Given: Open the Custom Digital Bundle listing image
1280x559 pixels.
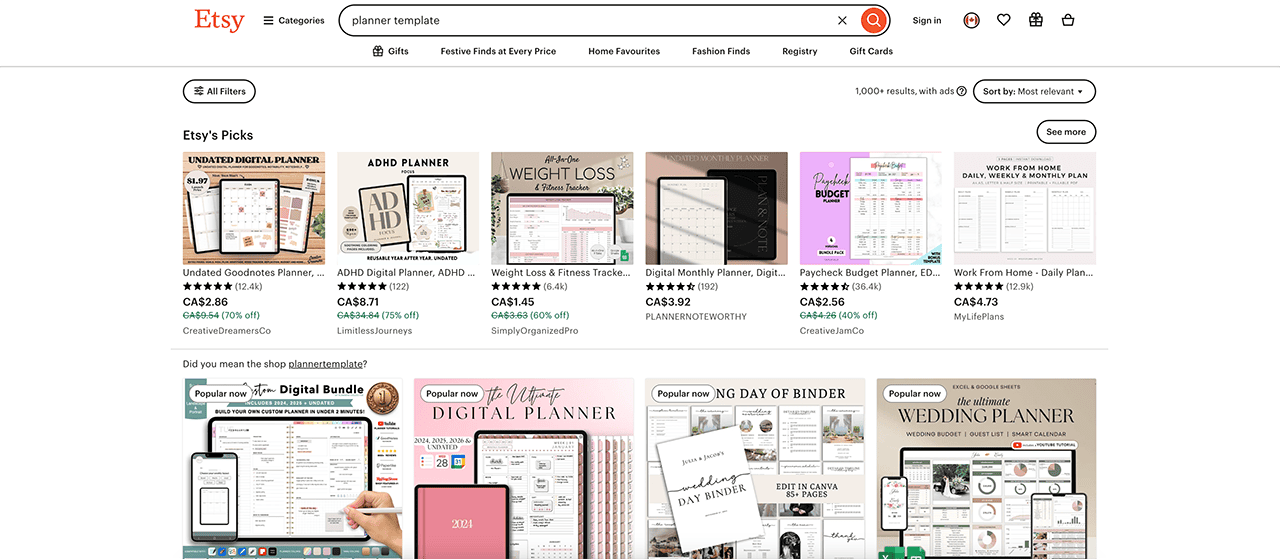Looking at the screenshot, I should pyautogui.click(x=293, y=468).
